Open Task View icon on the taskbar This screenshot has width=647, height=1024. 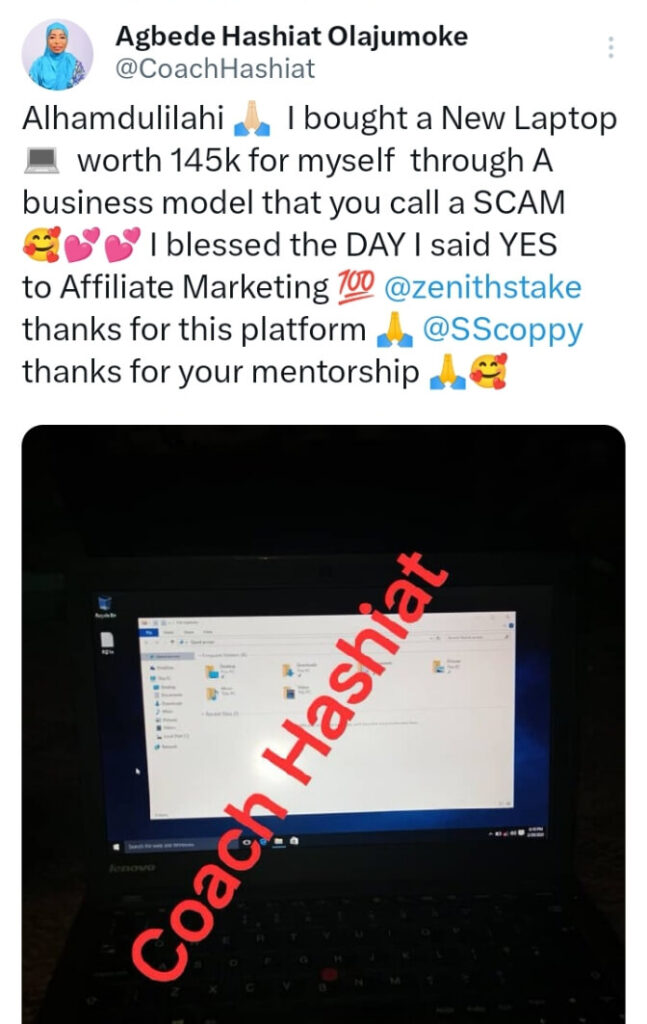click(x=247, y=842)
